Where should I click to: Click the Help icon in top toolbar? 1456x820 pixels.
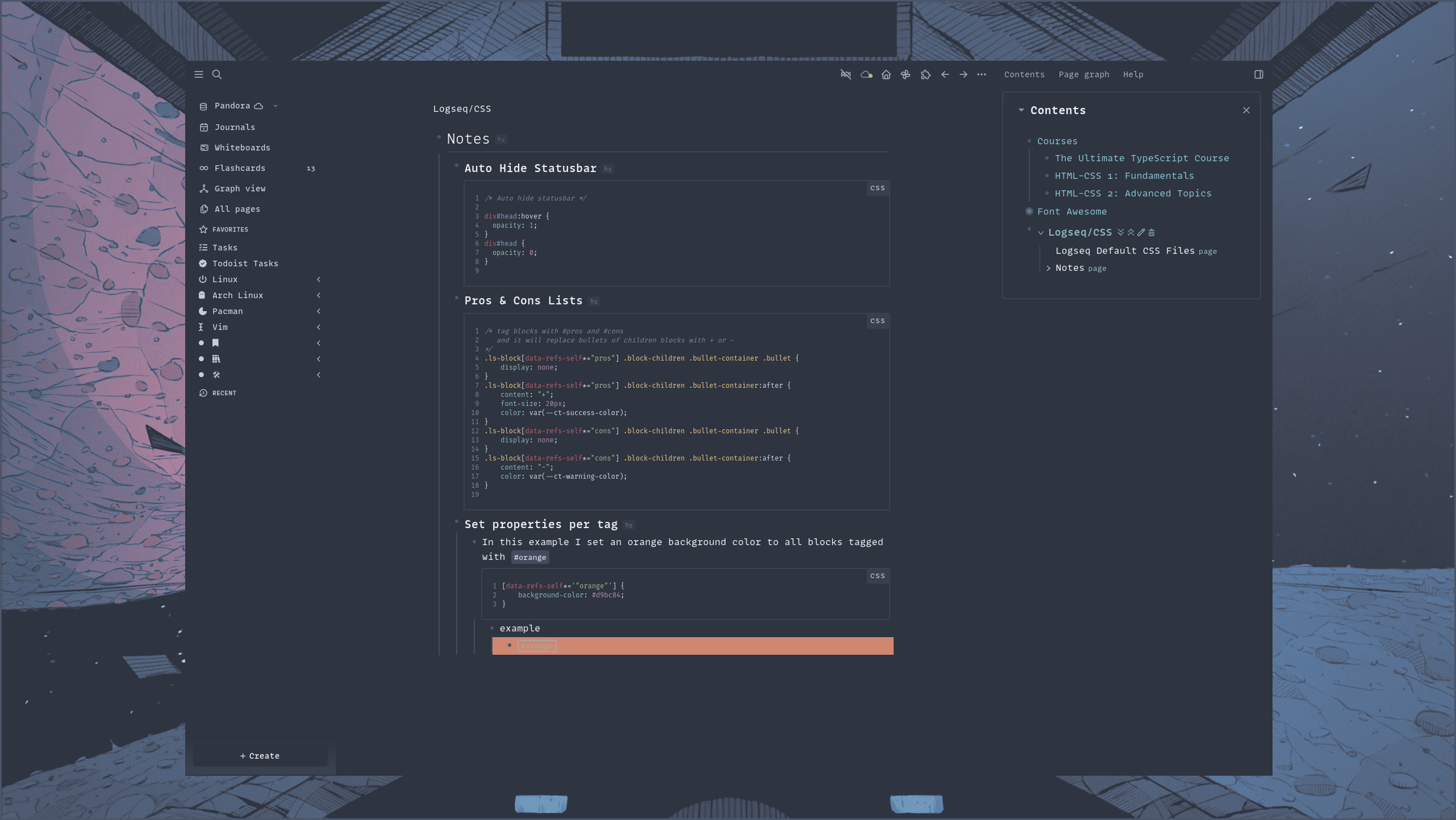coord(1133,74)
